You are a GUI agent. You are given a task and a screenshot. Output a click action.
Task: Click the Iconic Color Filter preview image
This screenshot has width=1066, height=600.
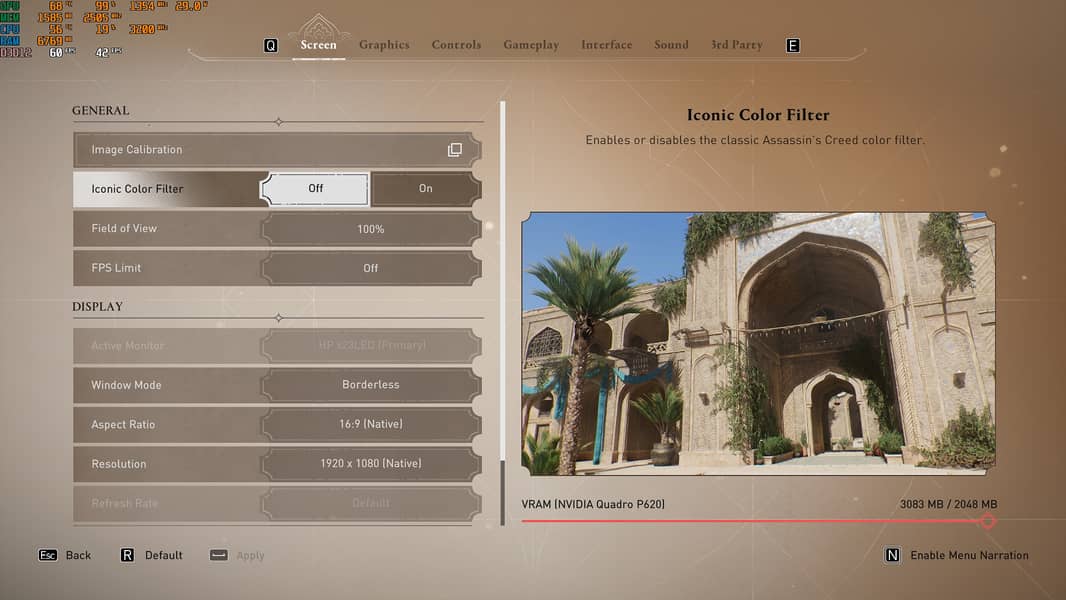[758, 343]
